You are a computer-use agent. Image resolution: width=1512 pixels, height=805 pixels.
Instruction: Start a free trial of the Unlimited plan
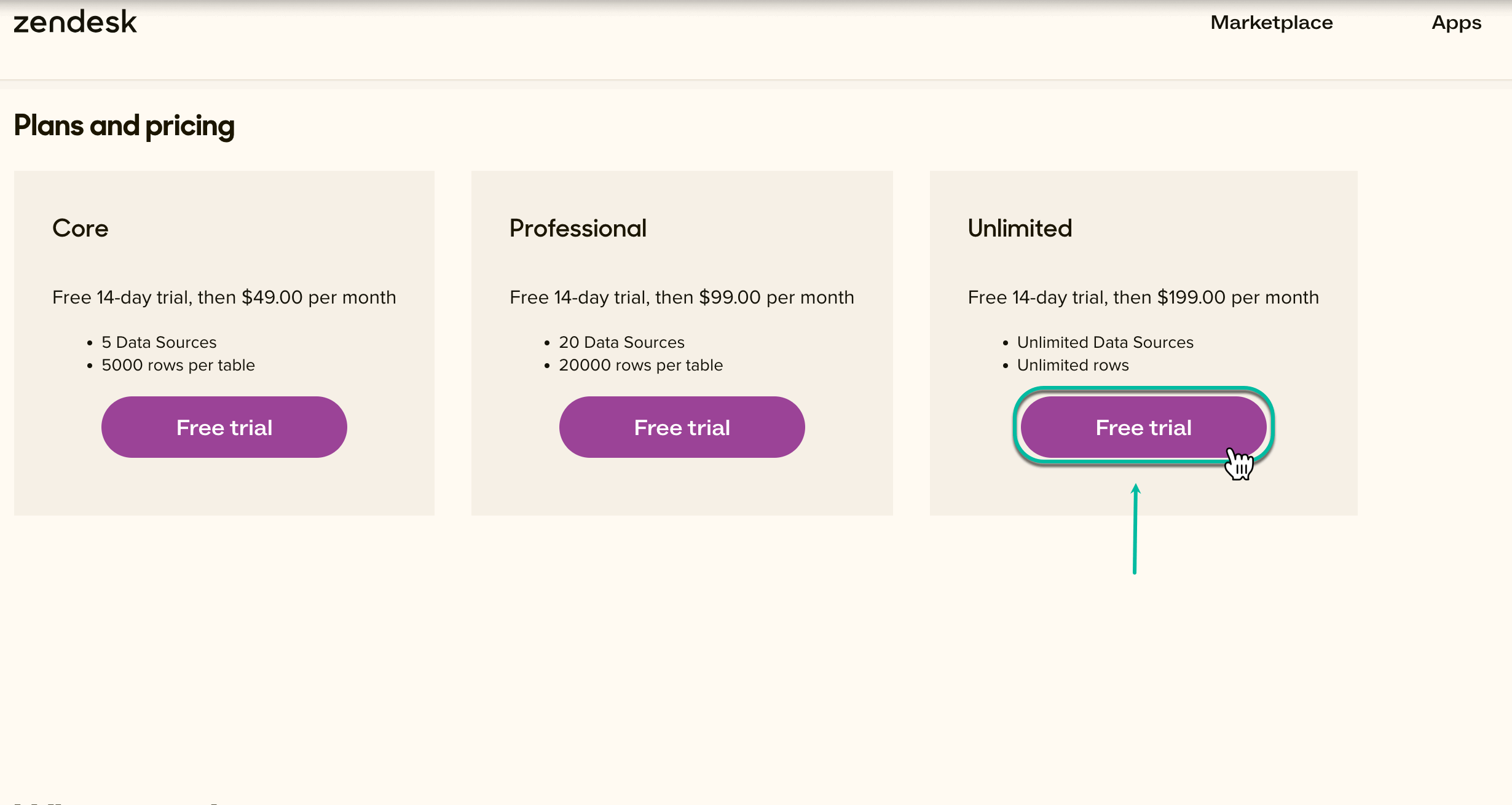pos(1143,427)
